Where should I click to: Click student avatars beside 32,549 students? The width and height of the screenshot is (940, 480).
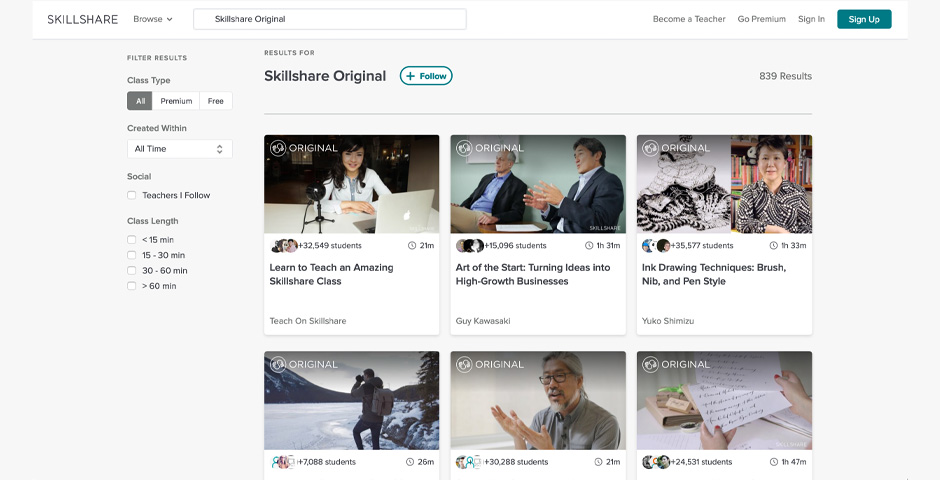click(x=284, y=246)
